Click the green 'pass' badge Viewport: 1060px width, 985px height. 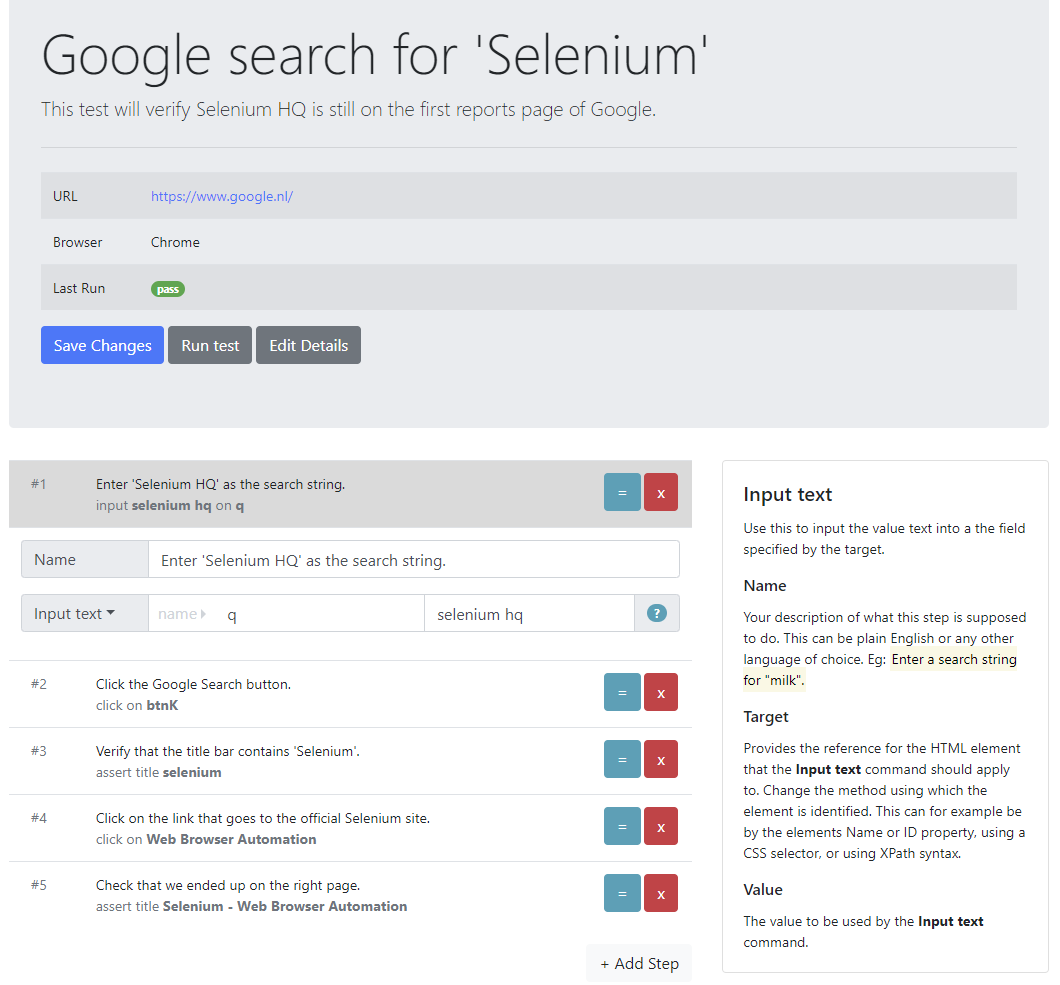pos(168,289)
